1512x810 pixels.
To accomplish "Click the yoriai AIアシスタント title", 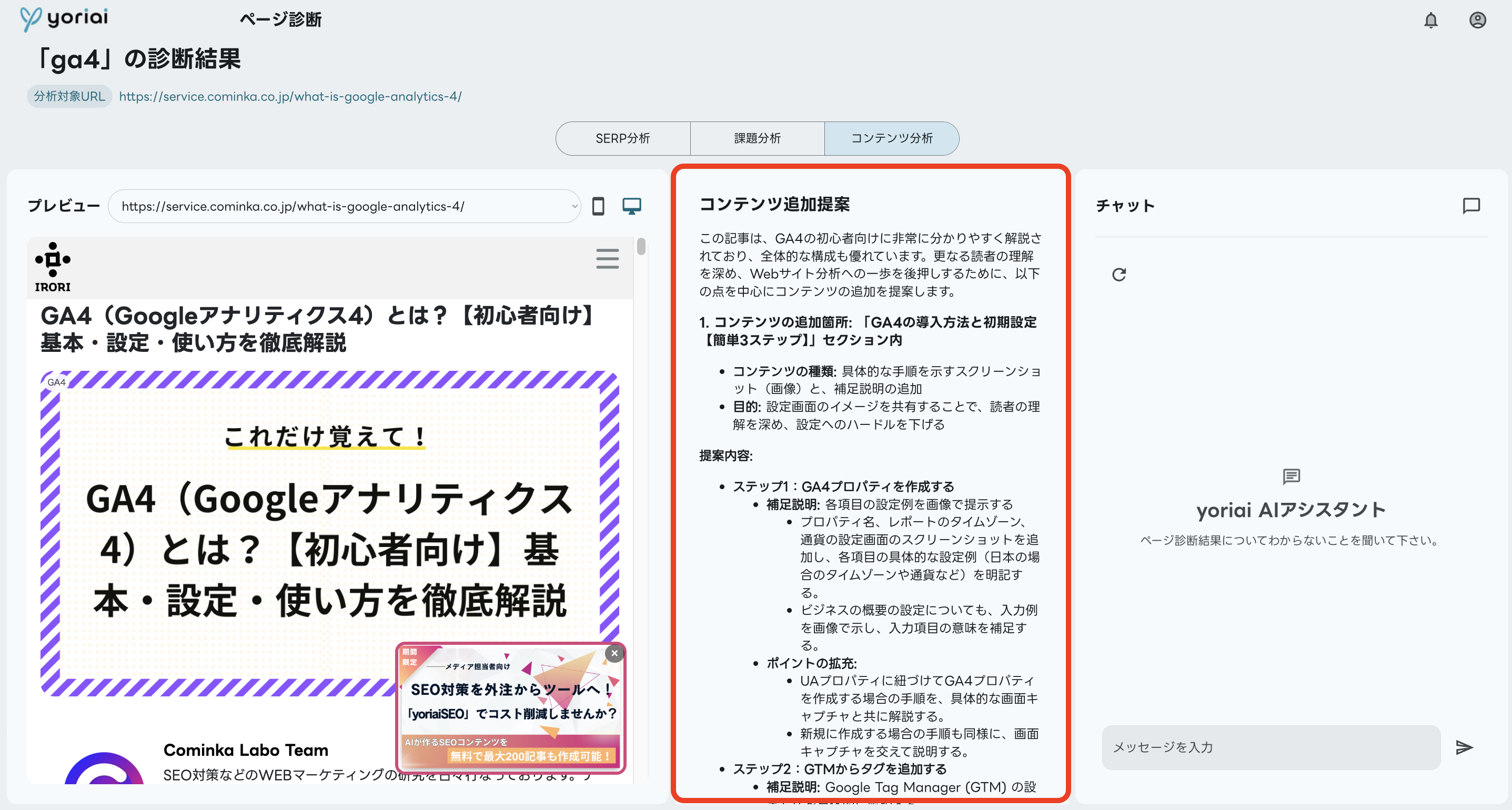I will point(1292,510).
